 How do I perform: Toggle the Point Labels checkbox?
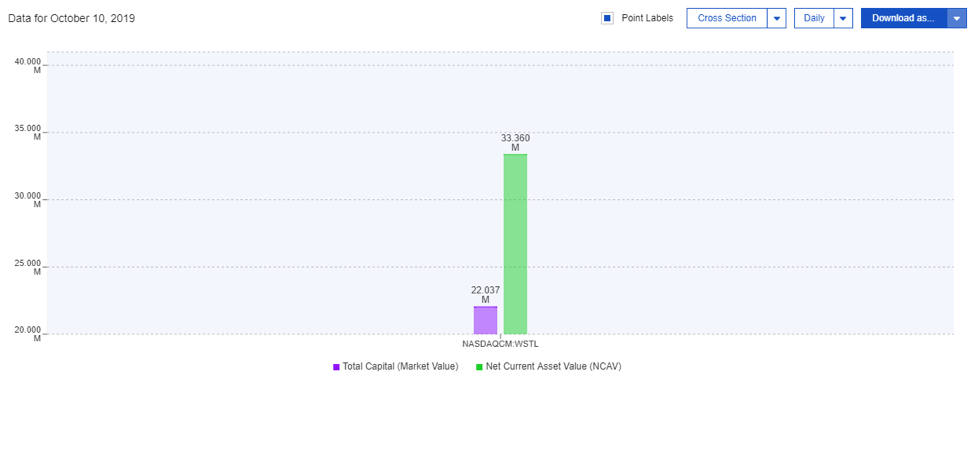click(x=607, y=18)
